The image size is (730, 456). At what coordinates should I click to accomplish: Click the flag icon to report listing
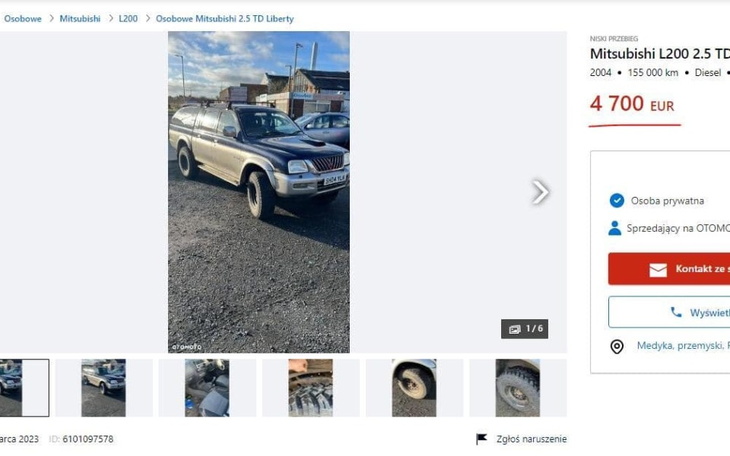(x=481, y=439)
